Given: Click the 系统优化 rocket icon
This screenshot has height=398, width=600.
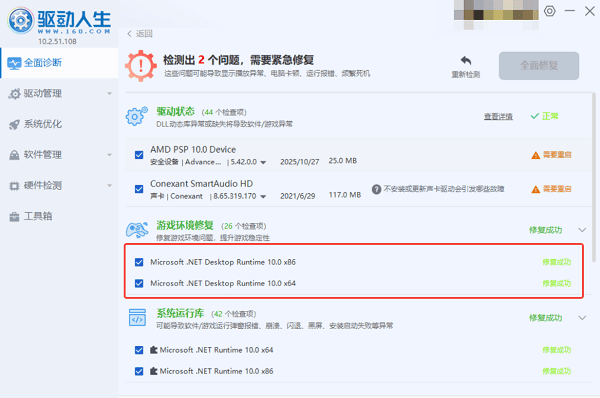Looking at the screenshot, I should [14, 124].
